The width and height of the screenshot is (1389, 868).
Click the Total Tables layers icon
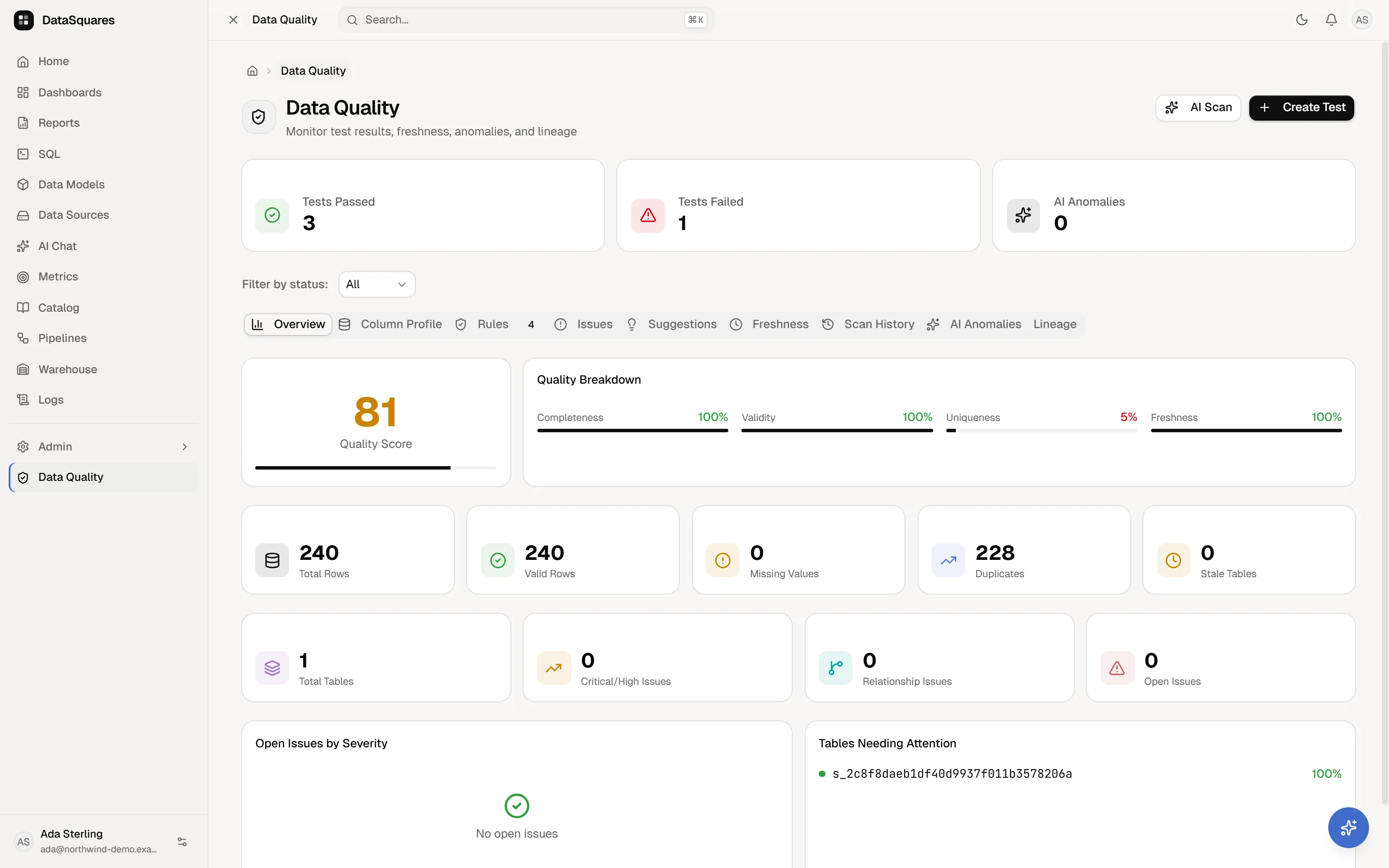[x=272, y=667]
